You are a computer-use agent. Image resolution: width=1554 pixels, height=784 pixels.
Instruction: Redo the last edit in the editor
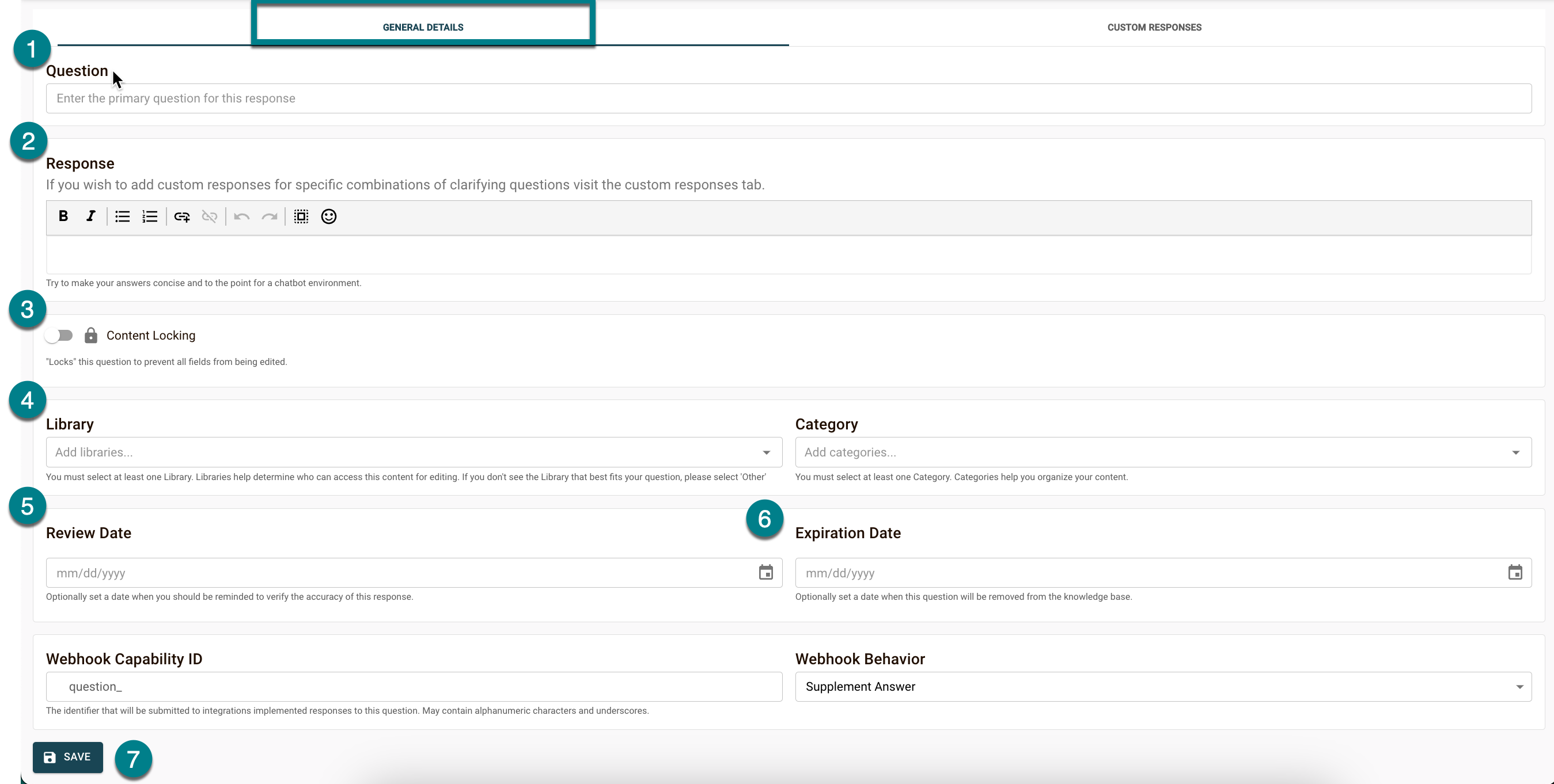tap(269, 216)
